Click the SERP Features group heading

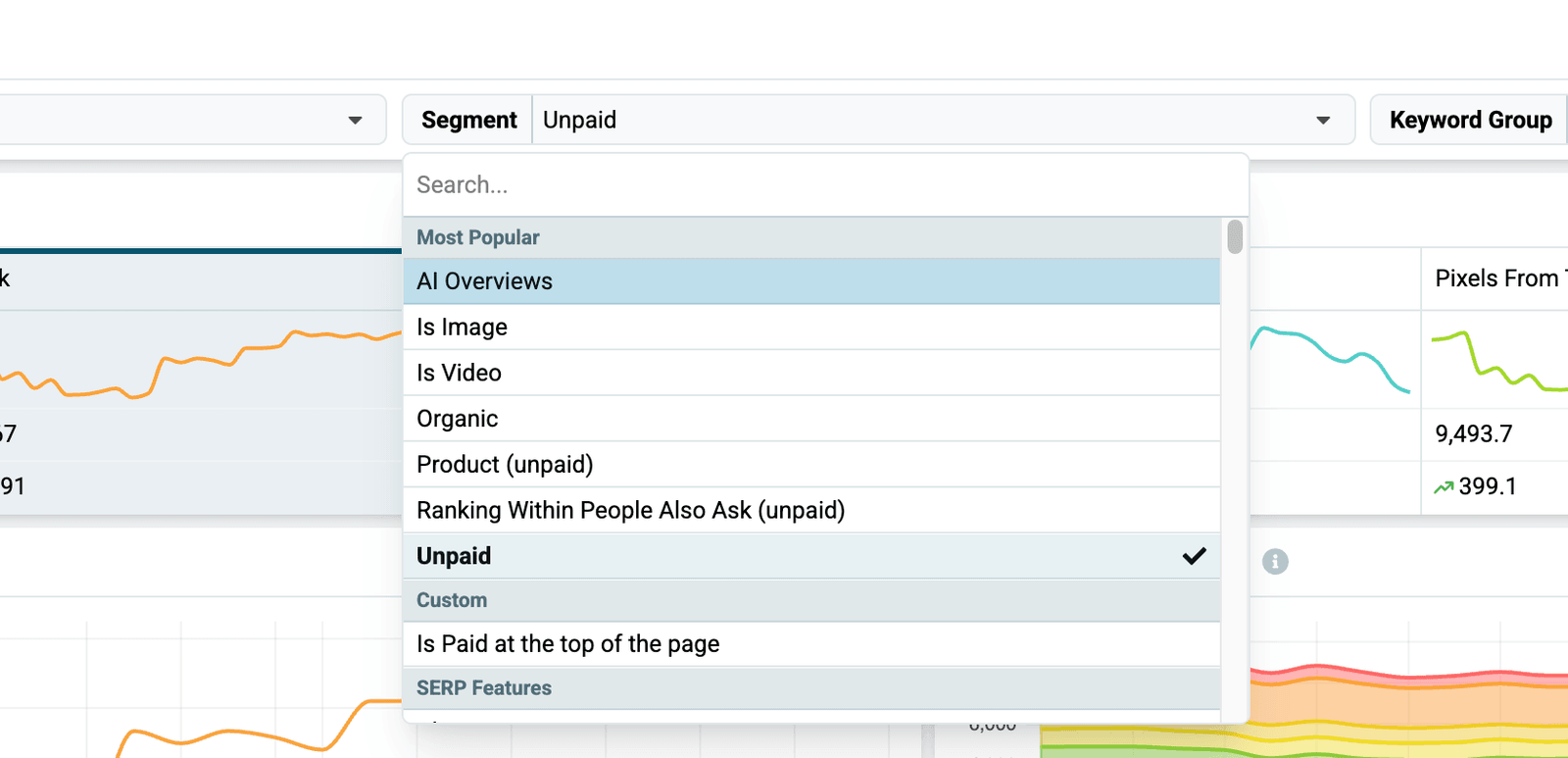coord(811,688)
